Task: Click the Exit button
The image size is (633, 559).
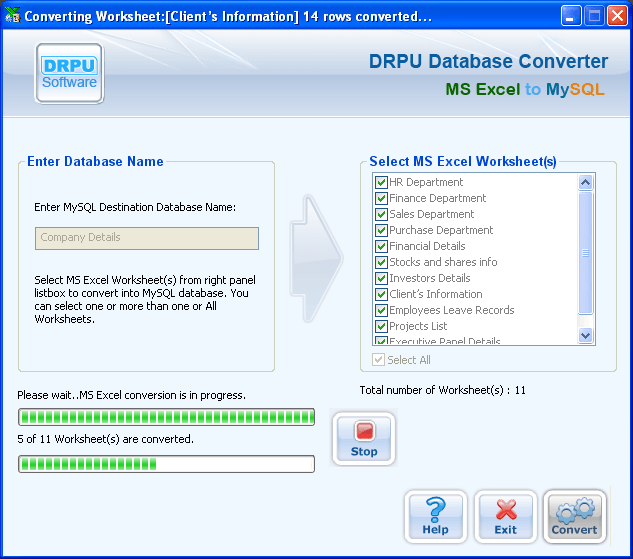Action: [x=505, y=517]
